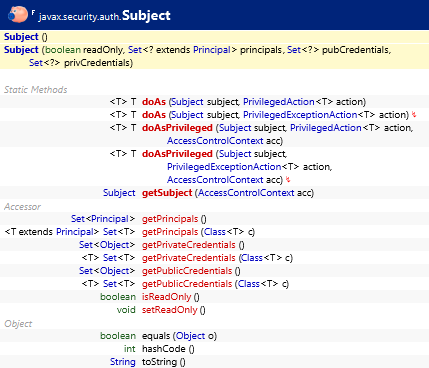Click exception marker after doAsPrivileged AccessControlContext acc
Viewport: 429px width, 368px height.
point(288,180)
